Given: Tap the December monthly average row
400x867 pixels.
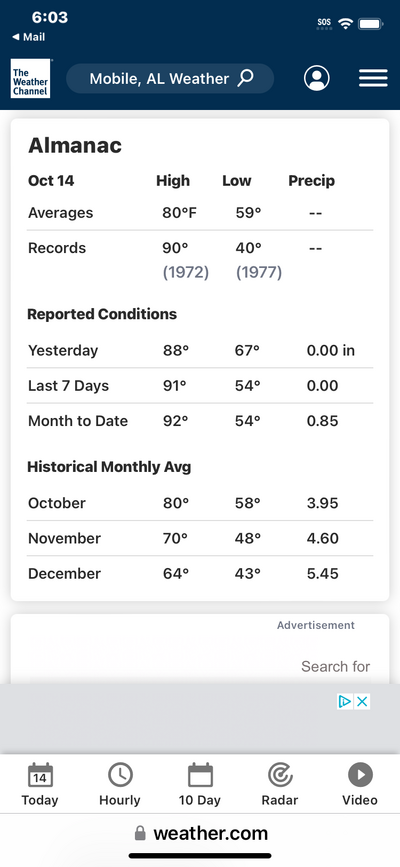Looking at the screenshot, I should click(200, 573).
